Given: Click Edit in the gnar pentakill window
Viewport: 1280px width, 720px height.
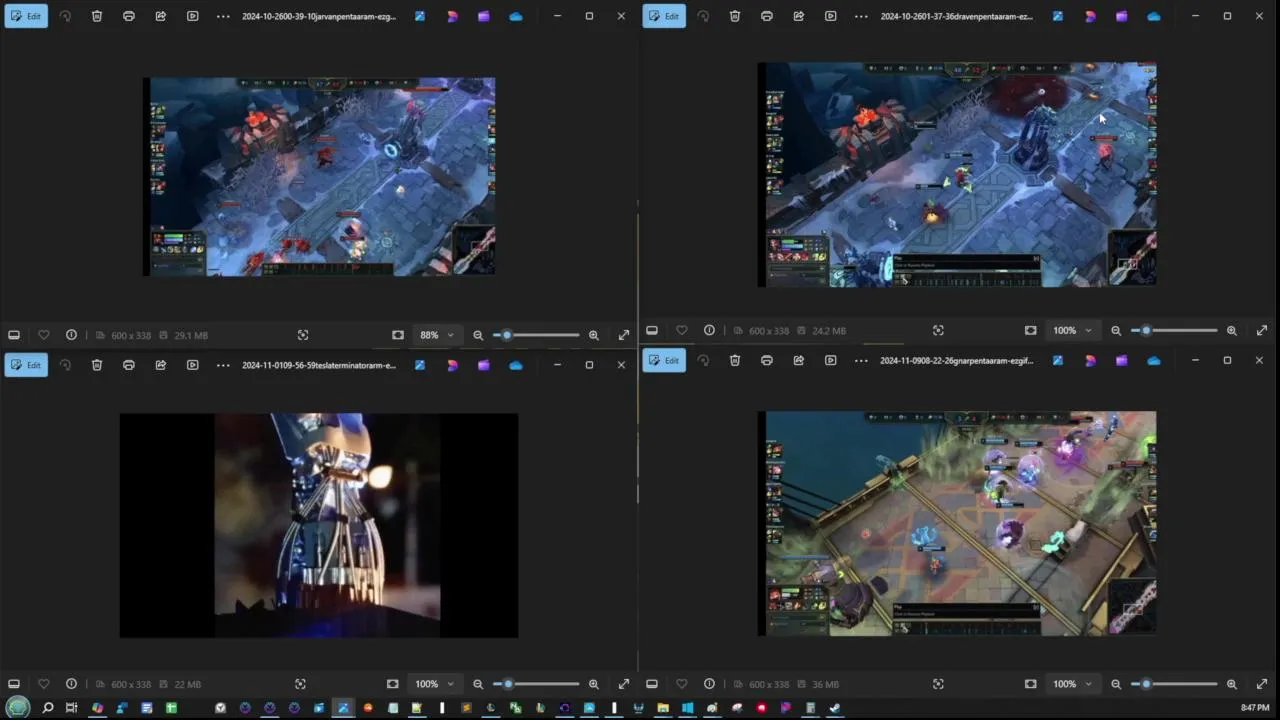Looking at the screenshot, I should pos(664,360).
